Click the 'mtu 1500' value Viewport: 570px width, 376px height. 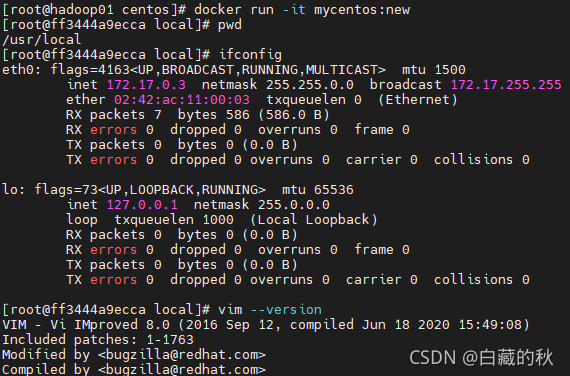434,70
